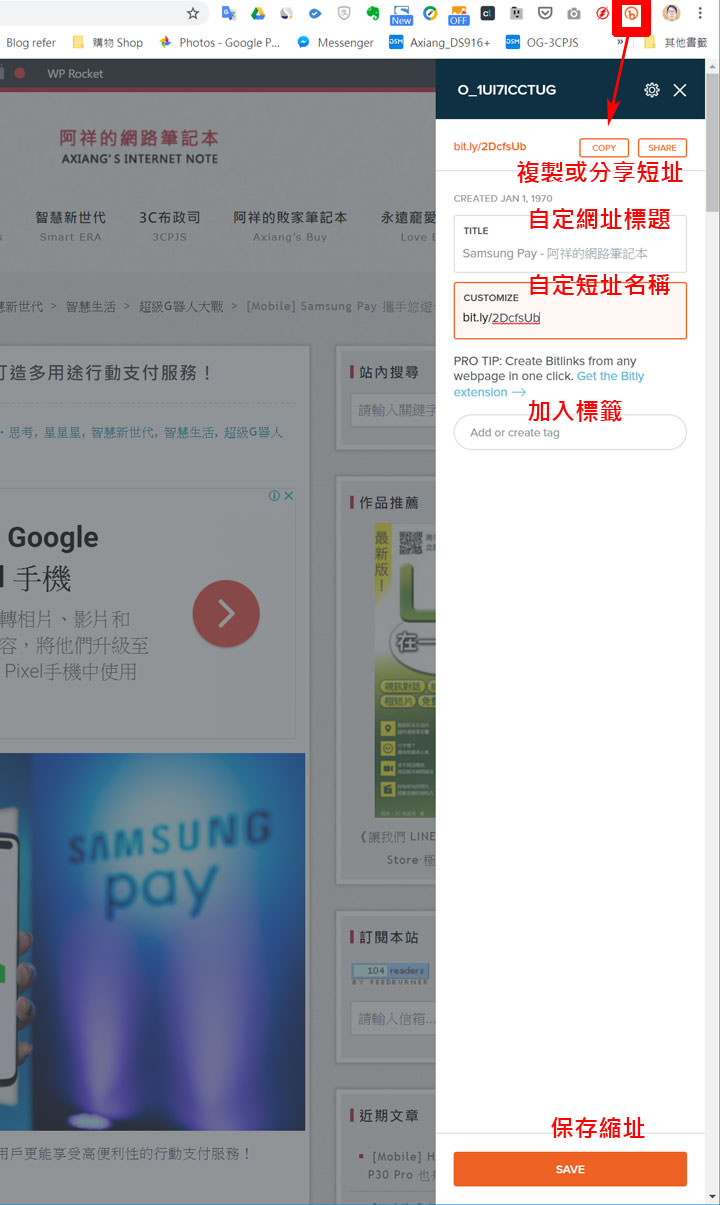Screen dimensions: 720x1205
Task: Open the Photos - Google bookmark
Action: coord(220,43)
